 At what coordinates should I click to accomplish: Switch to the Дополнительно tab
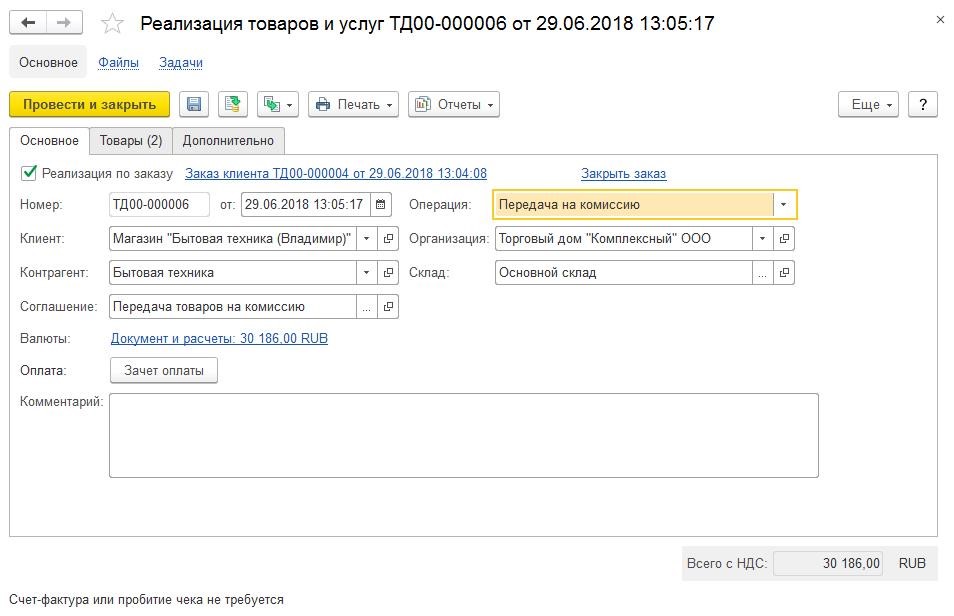point(228,141)
